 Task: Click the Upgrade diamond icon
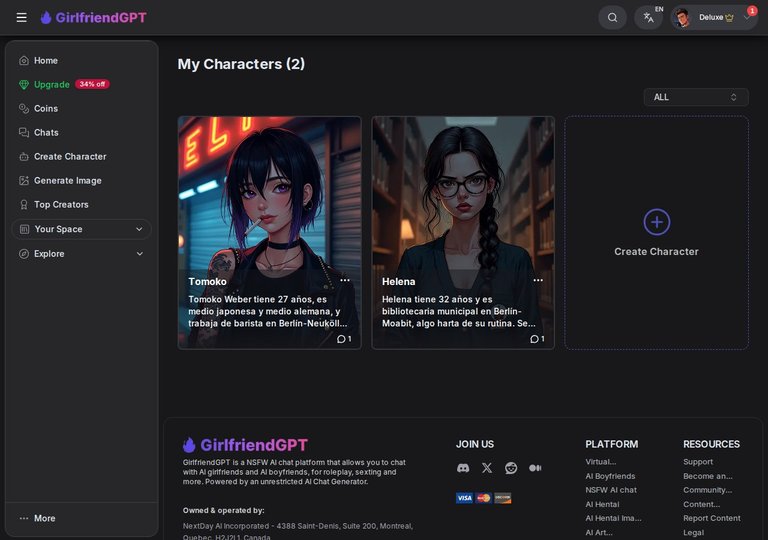(x=24, y=84)
